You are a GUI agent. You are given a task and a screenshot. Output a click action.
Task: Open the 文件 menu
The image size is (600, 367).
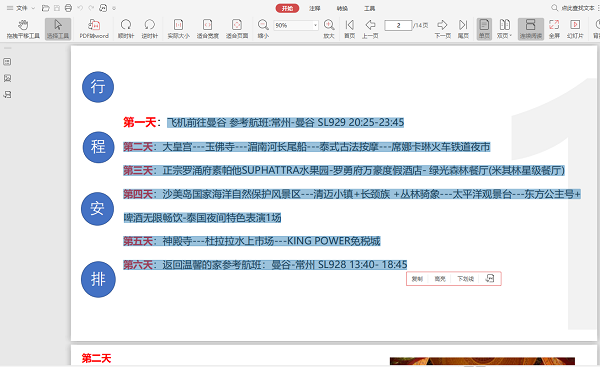click(x=21, y=8)
